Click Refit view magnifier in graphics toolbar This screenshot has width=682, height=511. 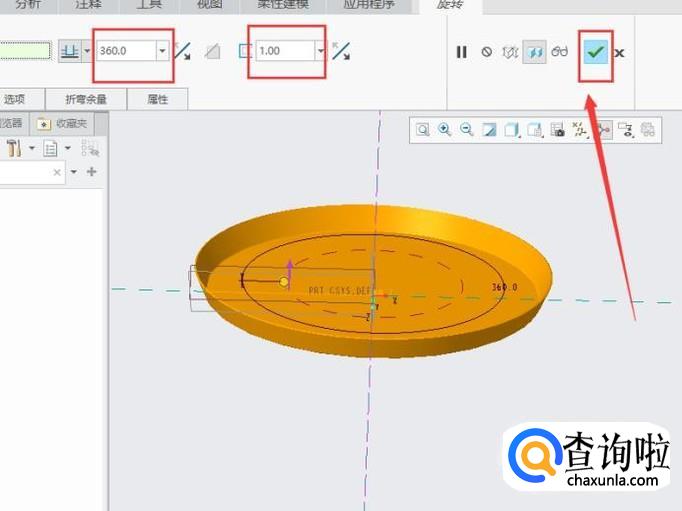[x=422, y=130]
